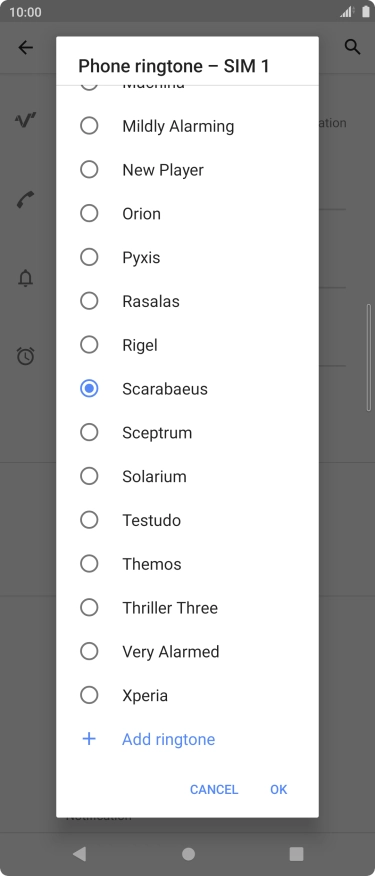Tap the back arrow icon
Viewport: 375px width, 876px height.
[x=26, y=48]
